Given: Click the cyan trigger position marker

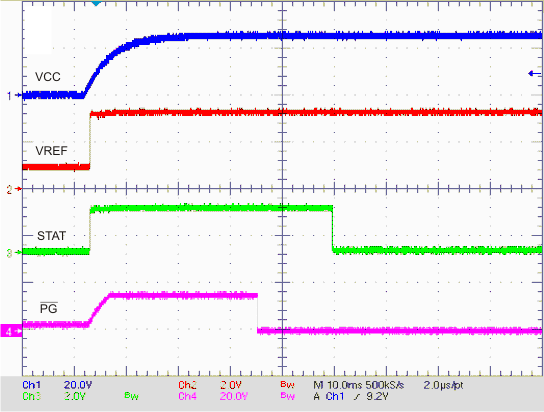Looking at the screenshot, I should [96, 3].
